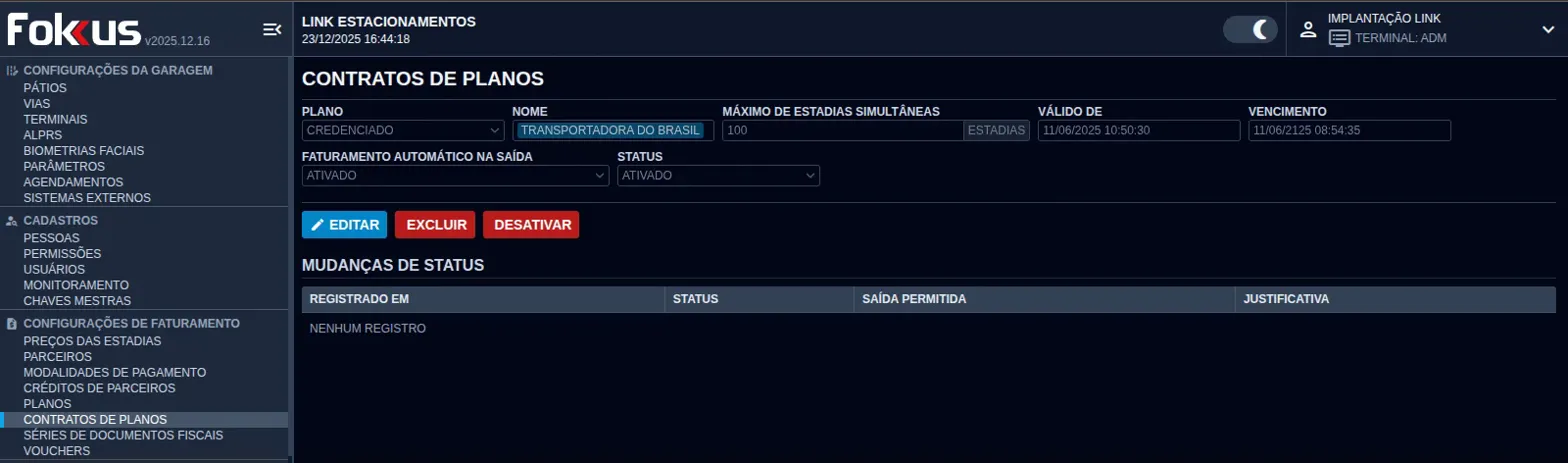Click the user profile icon

[x=1307, y=29]
